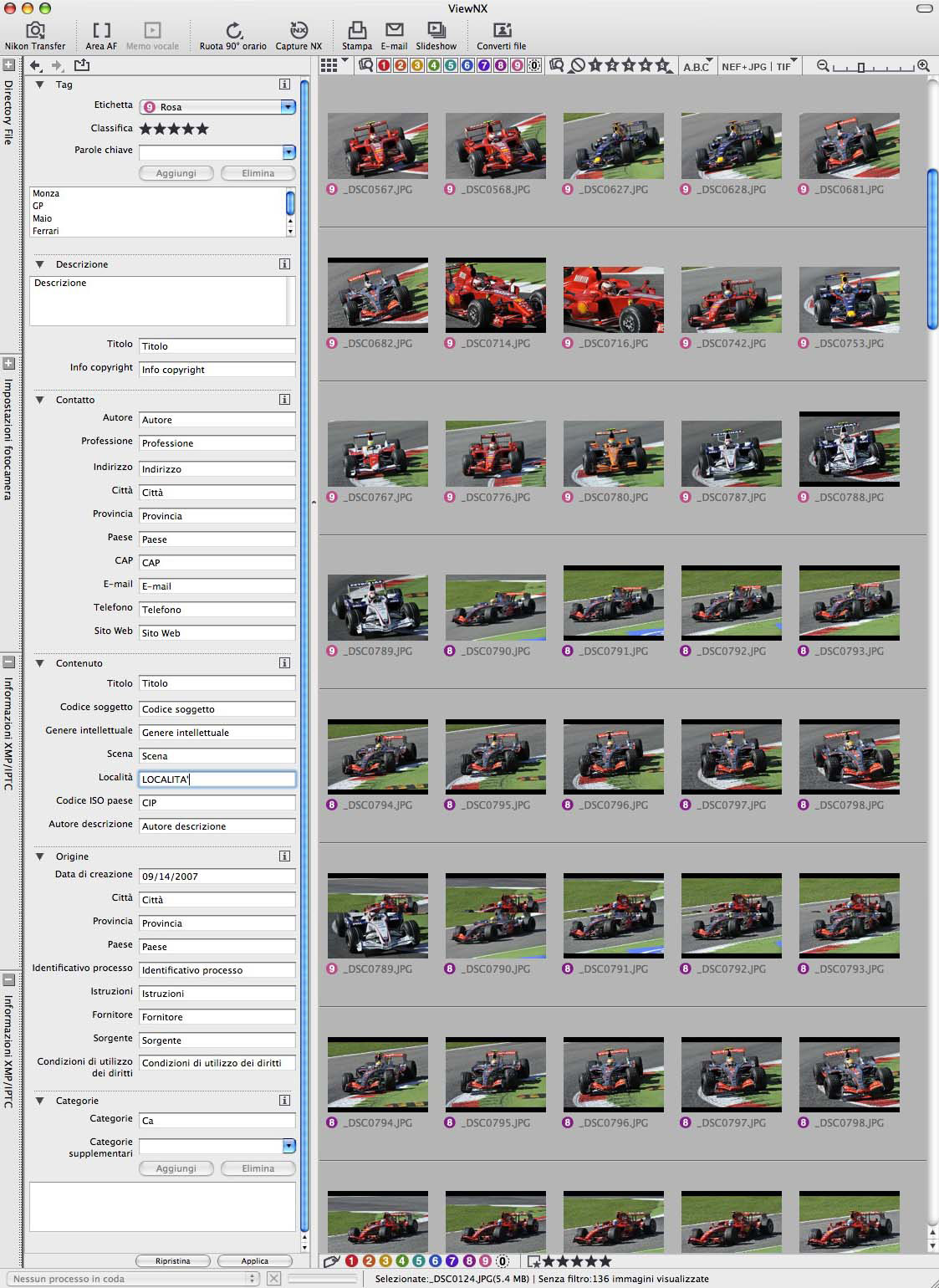Toggle the three-star rating filter in the top bar
Screen dimensions: 939x1288
coord(629,65)
